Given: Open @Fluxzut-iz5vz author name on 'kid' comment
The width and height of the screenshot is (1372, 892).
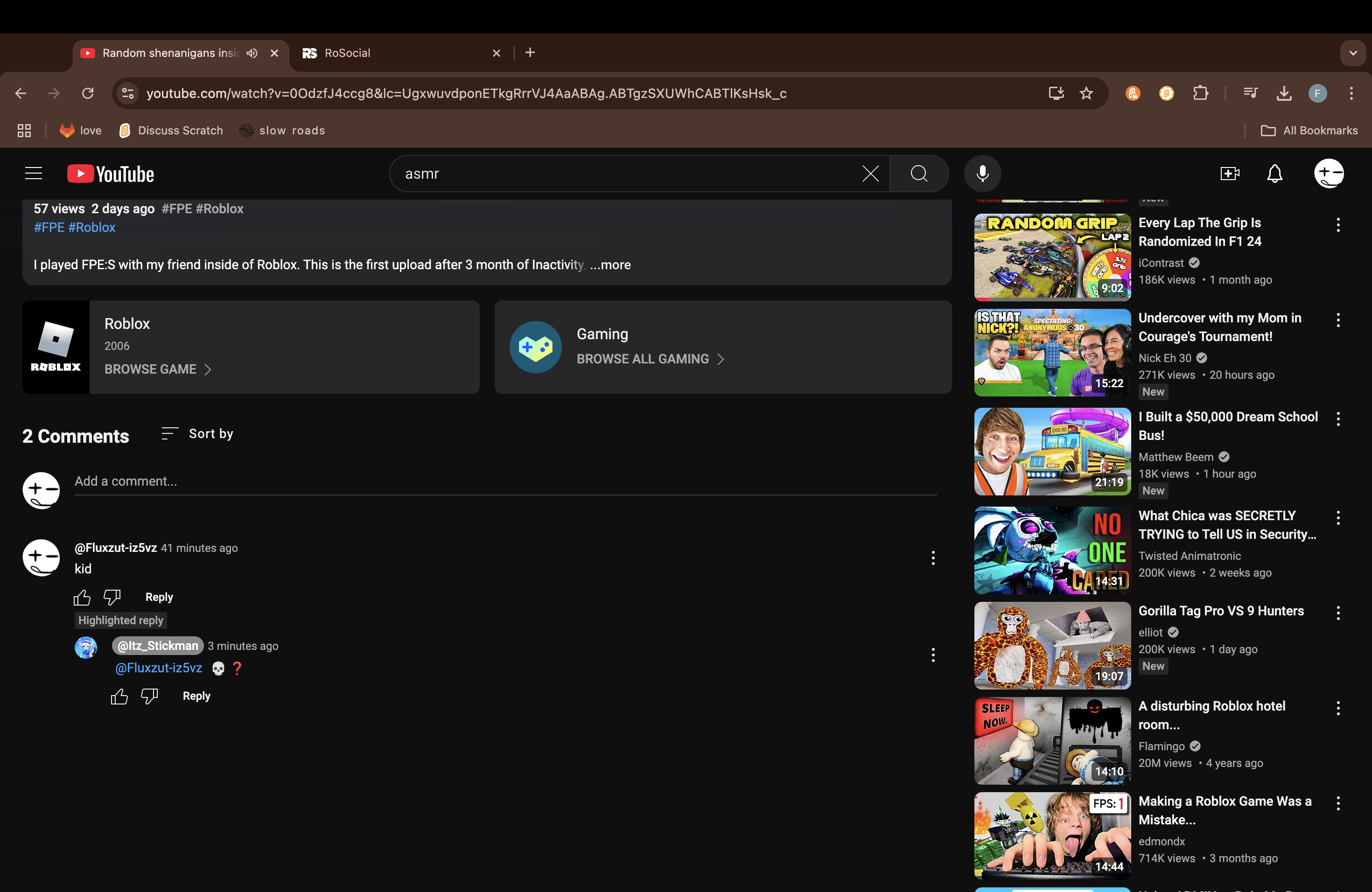Looking at the screenshot, I should click(x=115, y=548).
